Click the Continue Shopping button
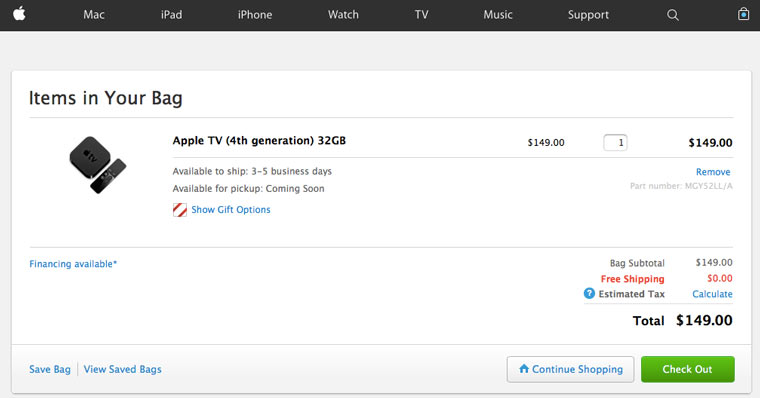Viewport: 760px width, 398px height. tap(570, 369)
